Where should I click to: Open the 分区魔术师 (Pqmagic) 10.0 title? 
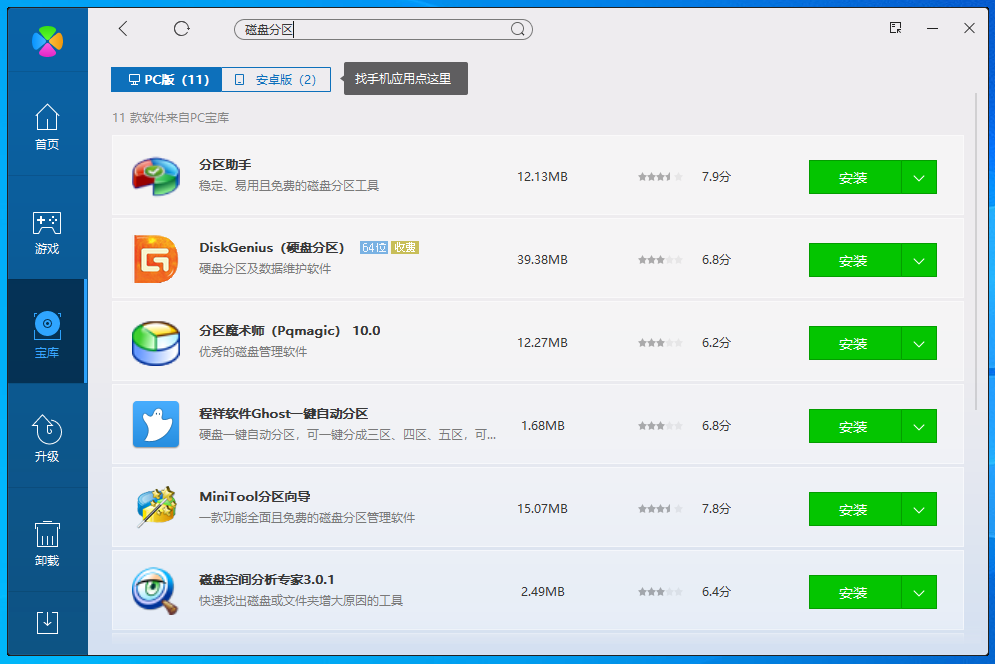click(x=289, y=331)
